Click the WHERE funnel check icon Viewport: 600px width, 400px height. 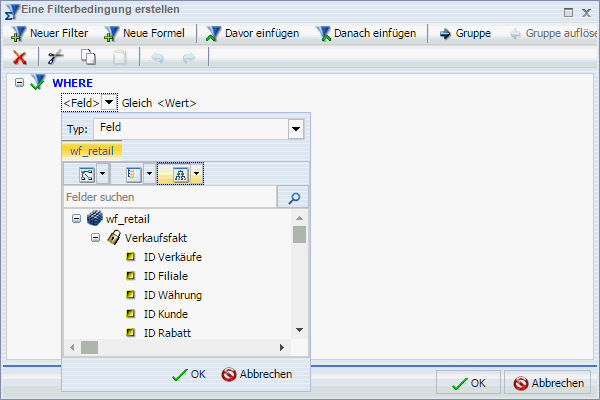38,82
